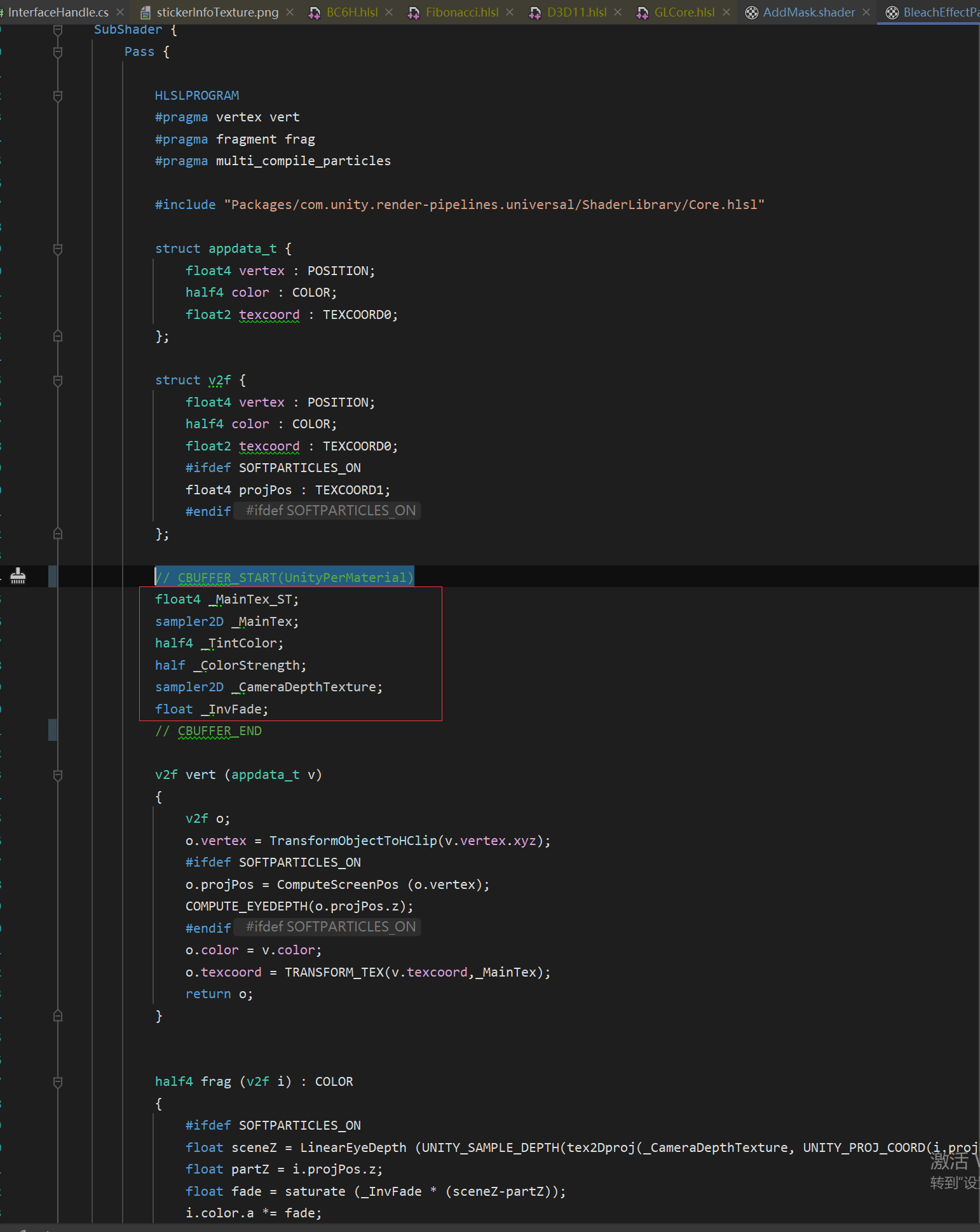980x1232 pixels.
Task: Close the stickerInfoTexture.png tab
Action: 290,12
